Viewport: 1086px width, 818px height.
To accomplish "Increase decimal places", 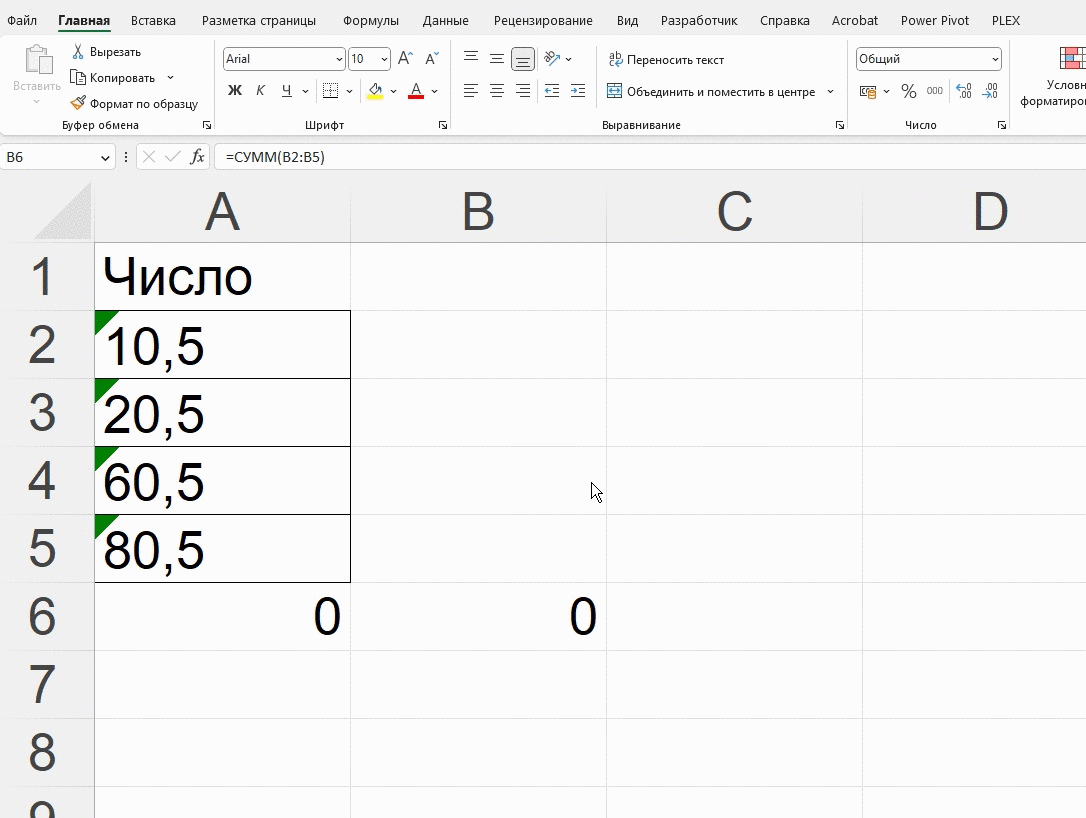I will 963,91.
